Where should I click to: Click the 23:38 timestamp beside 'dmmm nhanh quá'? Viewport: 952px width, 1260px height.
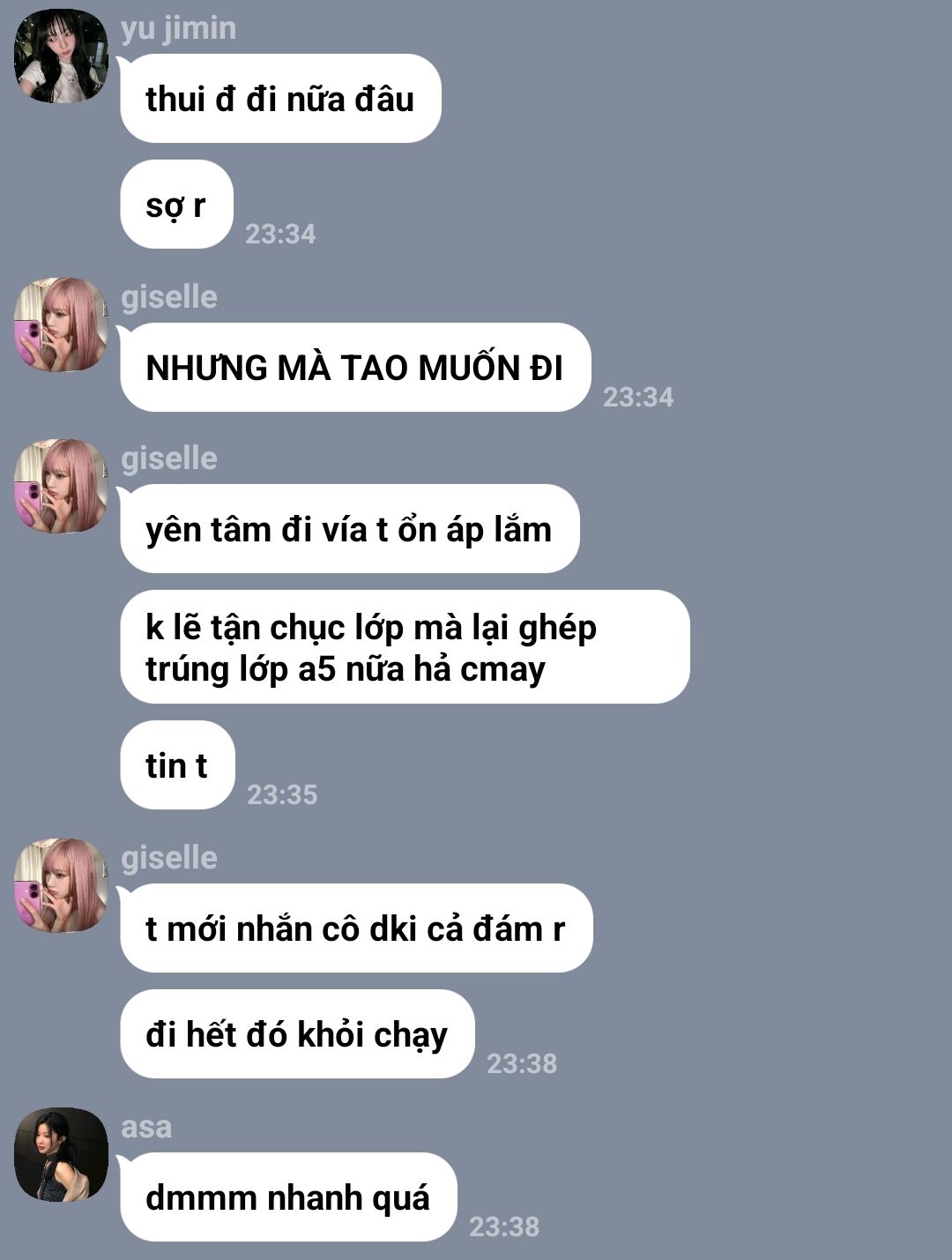pyautogui.click(x=504, y=1226)
